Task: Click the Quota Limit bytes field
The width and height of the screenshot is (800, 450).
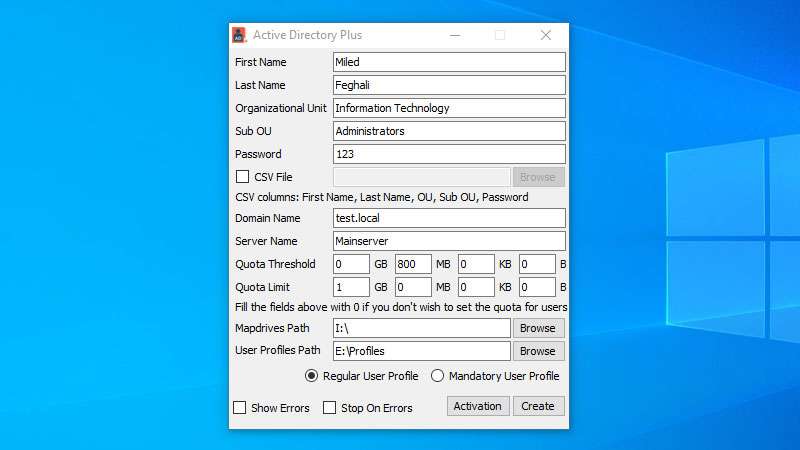Action: [x=537, y=287]
